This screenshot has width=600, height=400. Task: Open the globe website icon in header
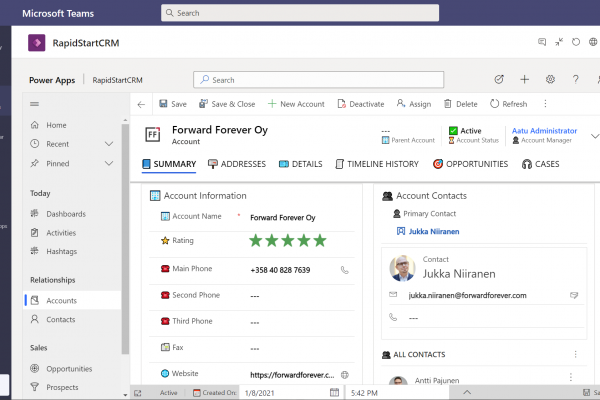(593, 42)
